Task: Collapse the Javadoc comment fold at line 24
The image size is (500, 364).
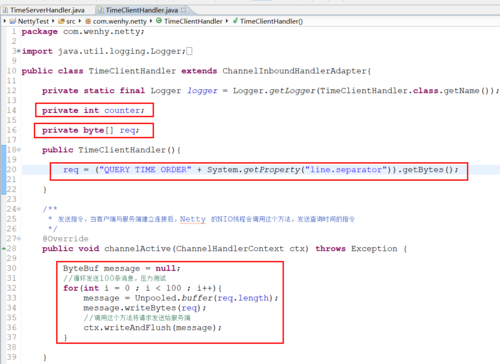Action: click(x=19, y=209)
